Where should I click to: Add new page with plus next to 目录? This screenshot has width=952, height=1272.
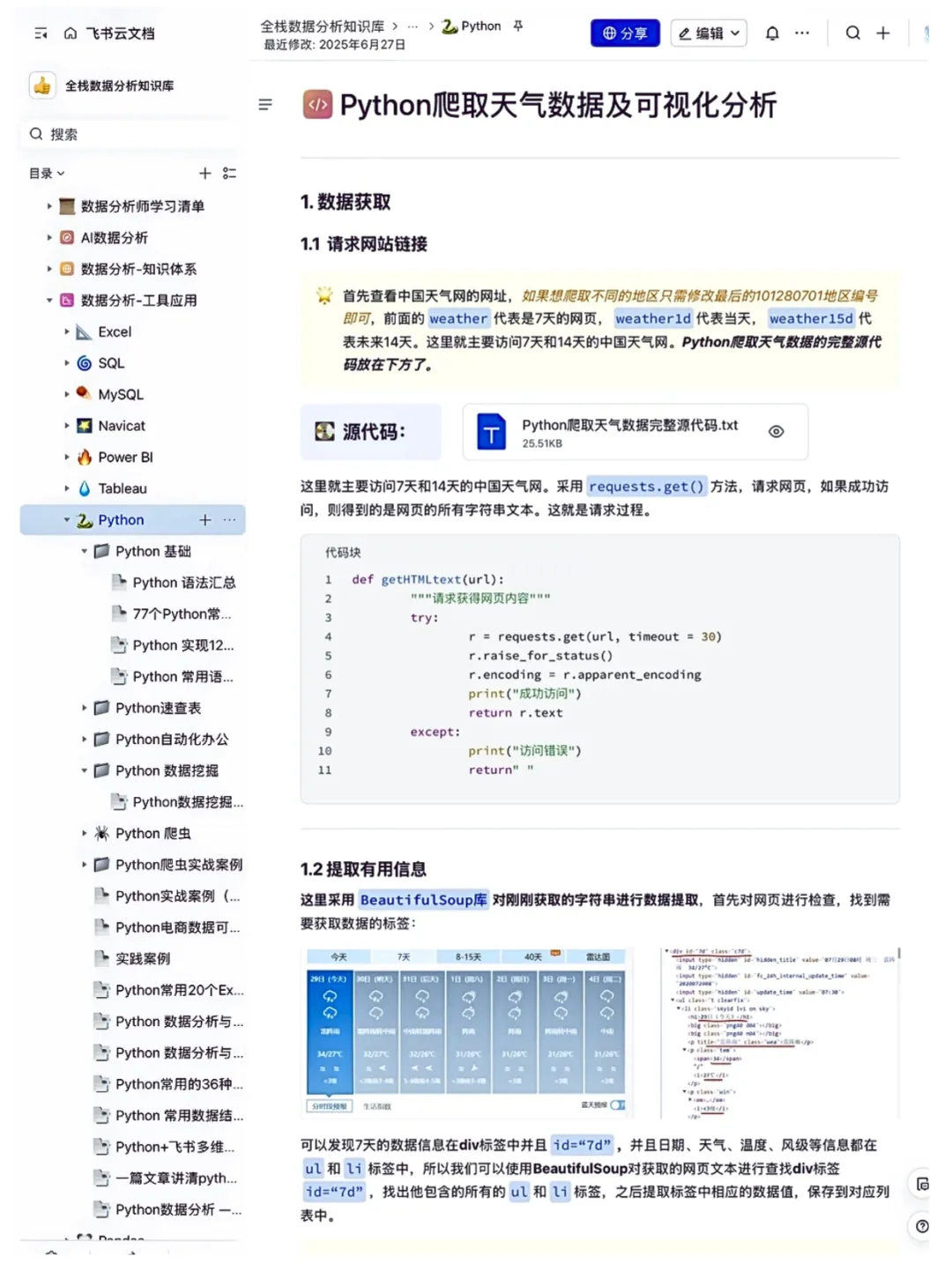[x=205, y=174]
